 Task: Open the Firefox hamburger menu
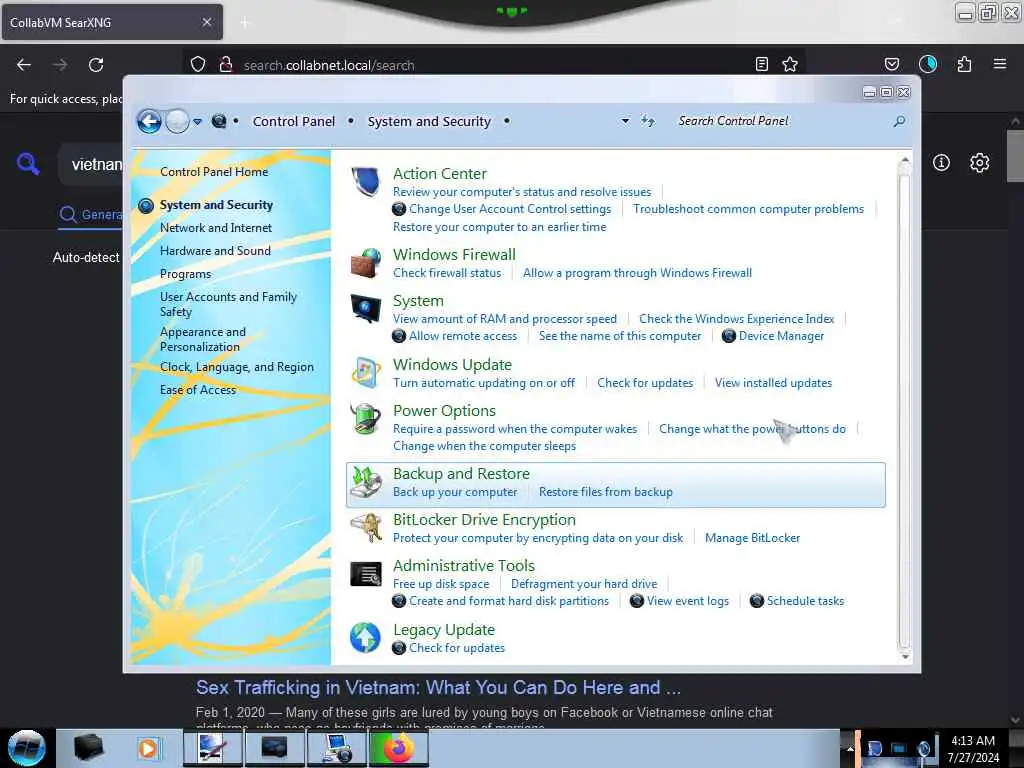pyautogui.click(x=1000, y=64)
